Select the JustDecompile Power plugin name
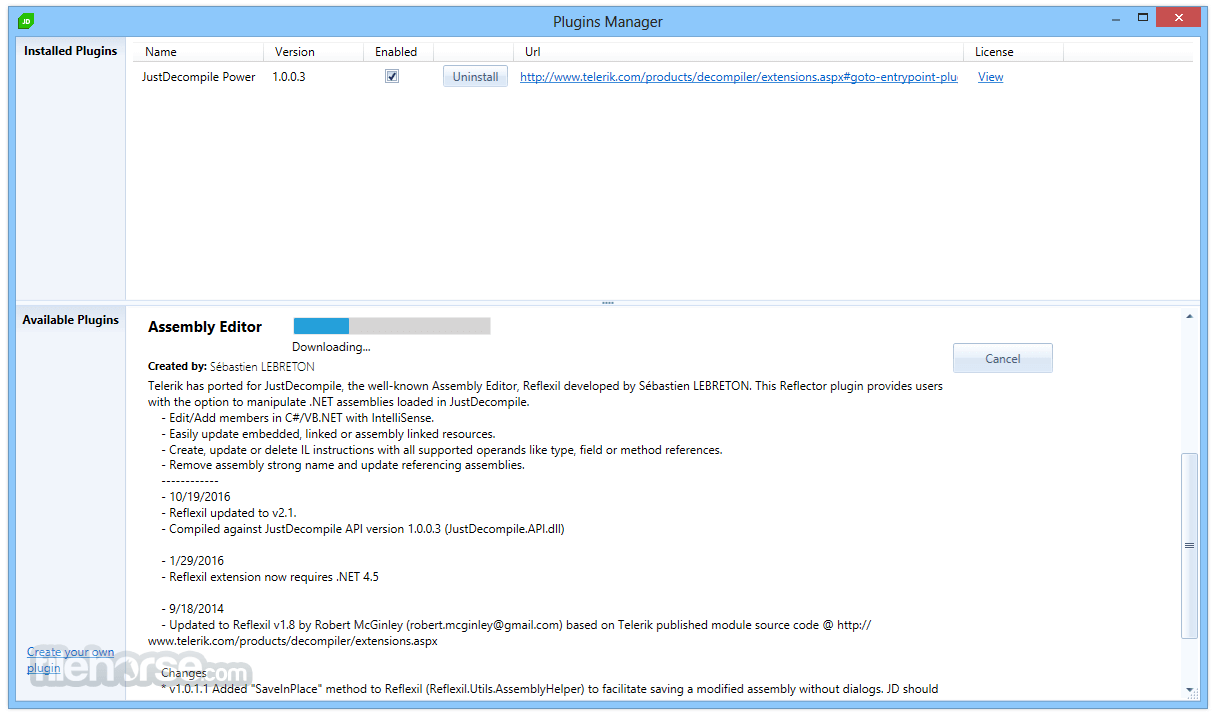The height and width of the screenshot is (717, 1215). point(198,77)
